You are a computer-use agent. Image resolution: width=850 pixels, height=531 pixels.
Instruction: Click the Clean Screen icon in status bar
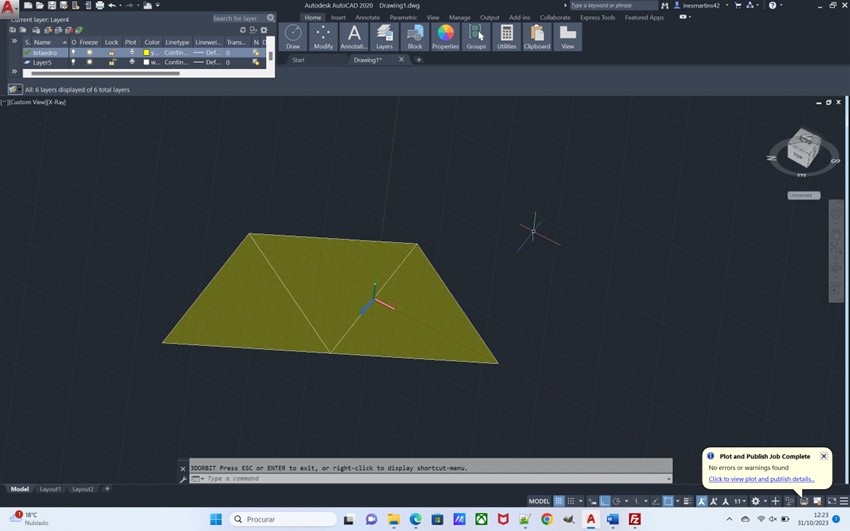tap(832, 501)
